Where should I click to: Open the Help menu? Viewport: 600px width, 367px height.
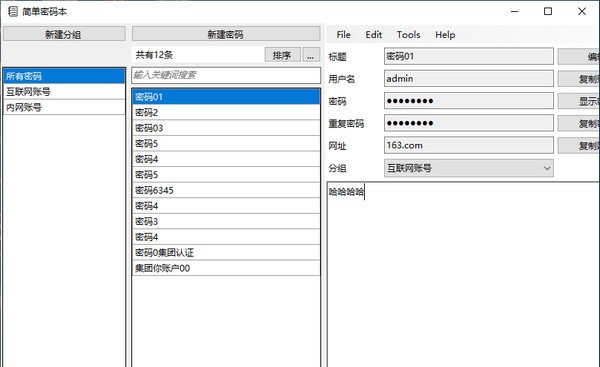(x=445, y=35)
